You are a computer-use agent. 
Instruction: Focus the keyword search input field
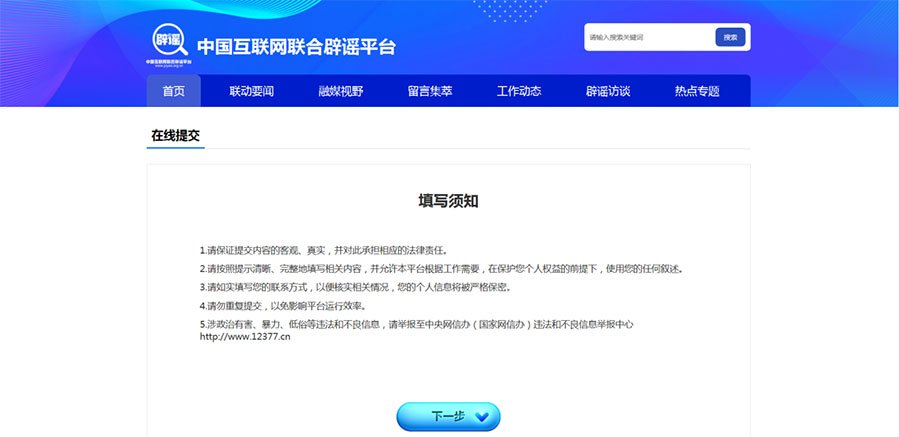tap(647, 37)
